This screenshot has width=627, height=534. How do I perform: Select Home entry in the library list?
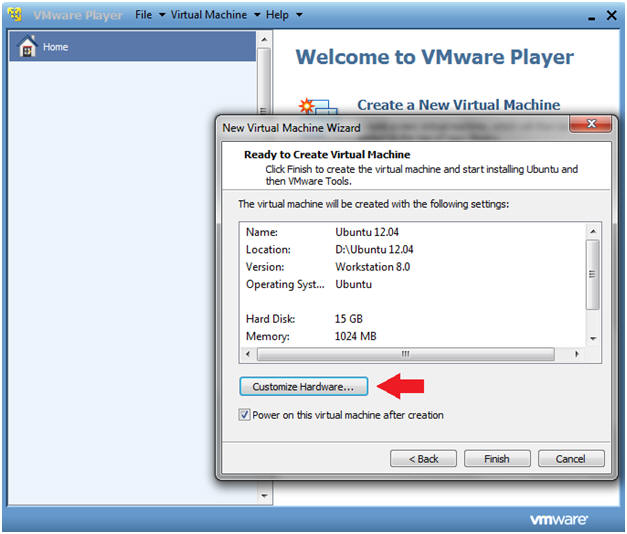click(132, 46)
